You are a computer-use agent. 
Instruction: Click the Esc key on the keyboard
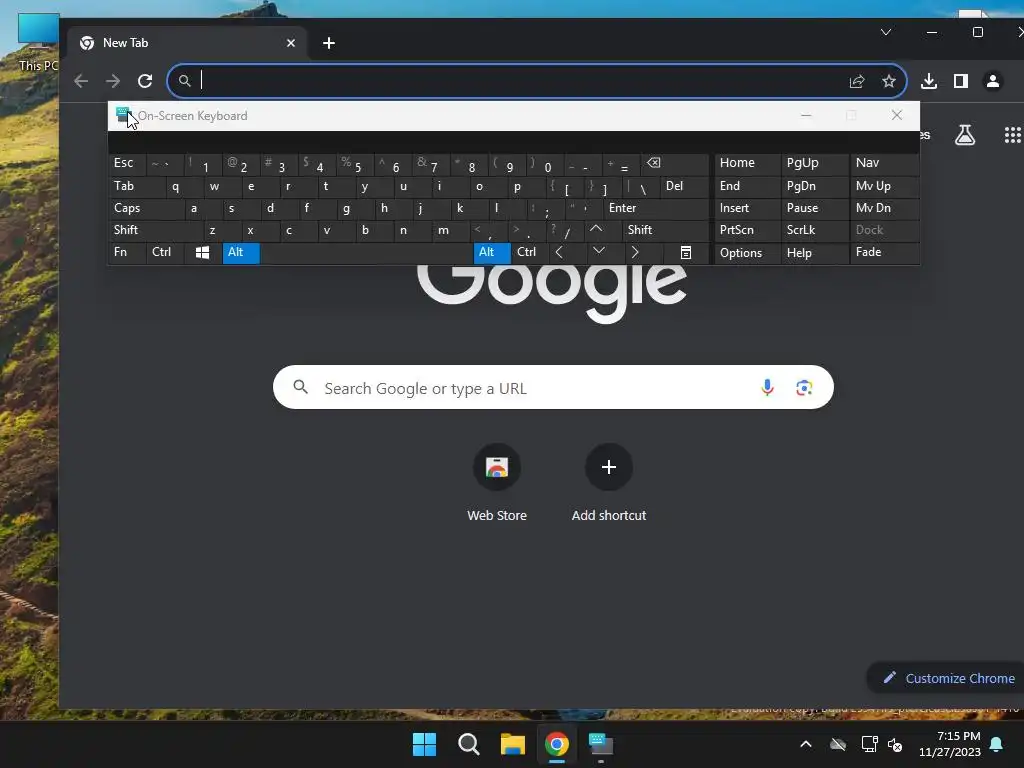(x=127, y=163)
